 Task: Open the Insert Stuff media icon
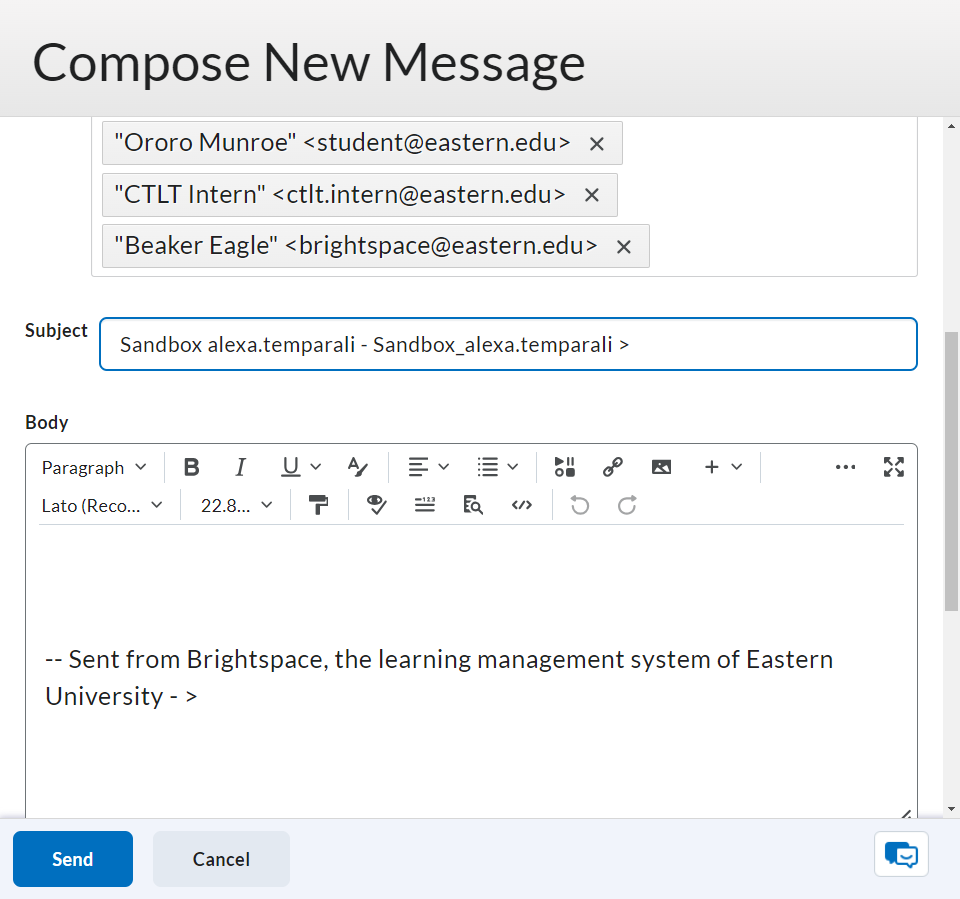[564, 467]
